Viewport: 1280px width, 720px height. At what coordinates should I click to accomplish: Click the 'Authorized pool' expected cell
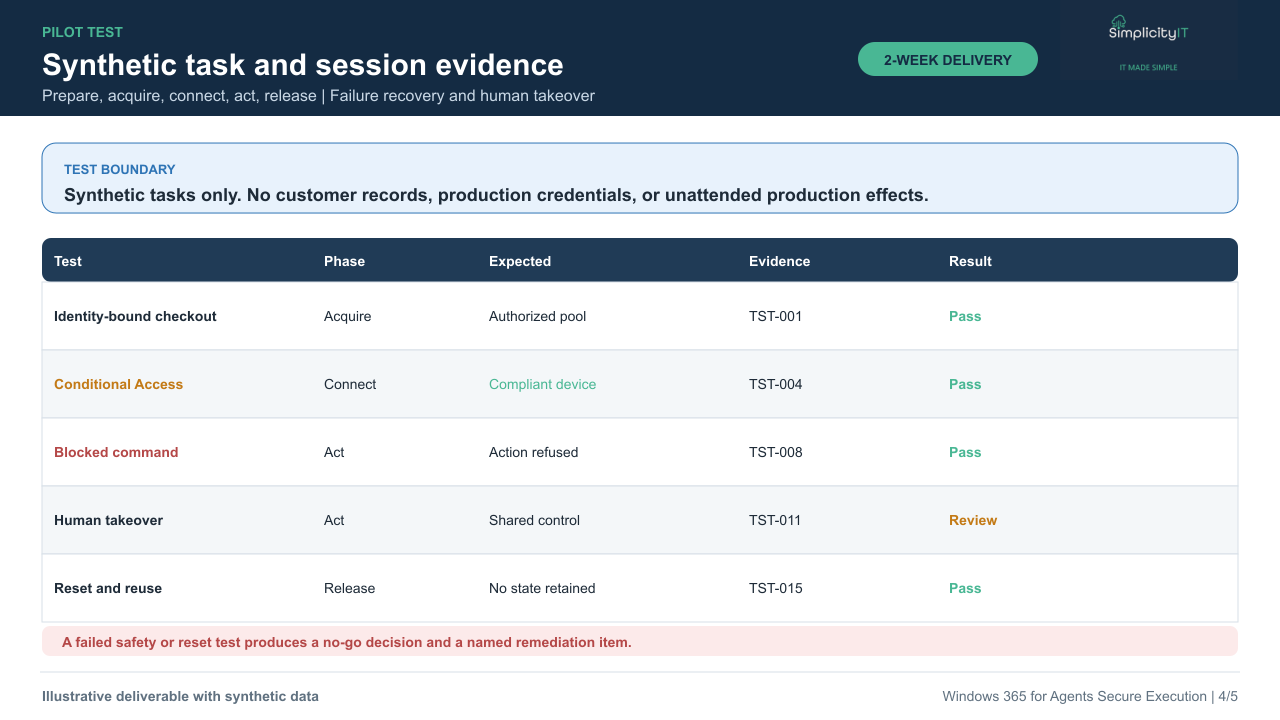[538, 316]
